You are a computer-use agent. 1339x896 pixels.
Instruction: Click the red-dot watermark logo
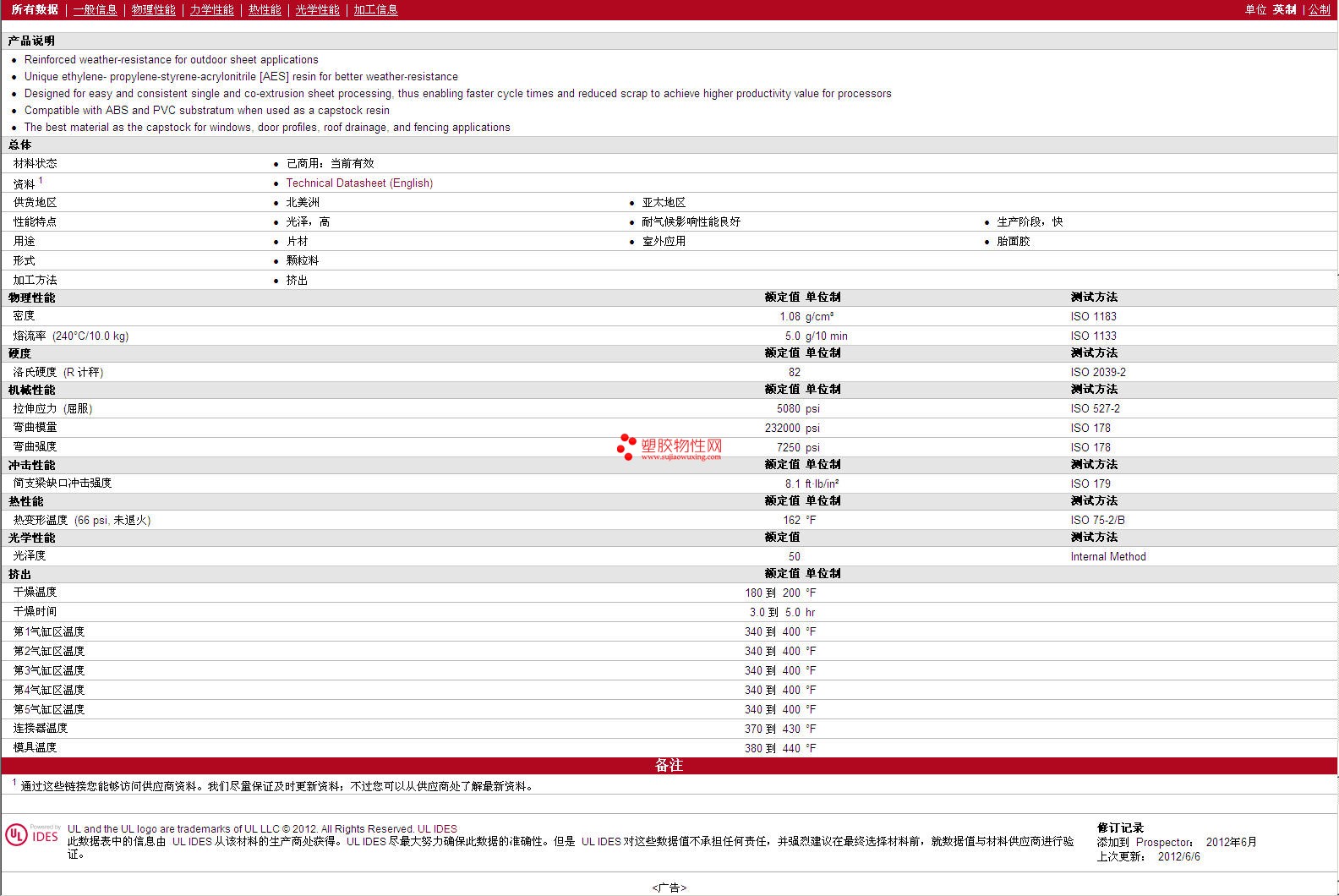626,446
